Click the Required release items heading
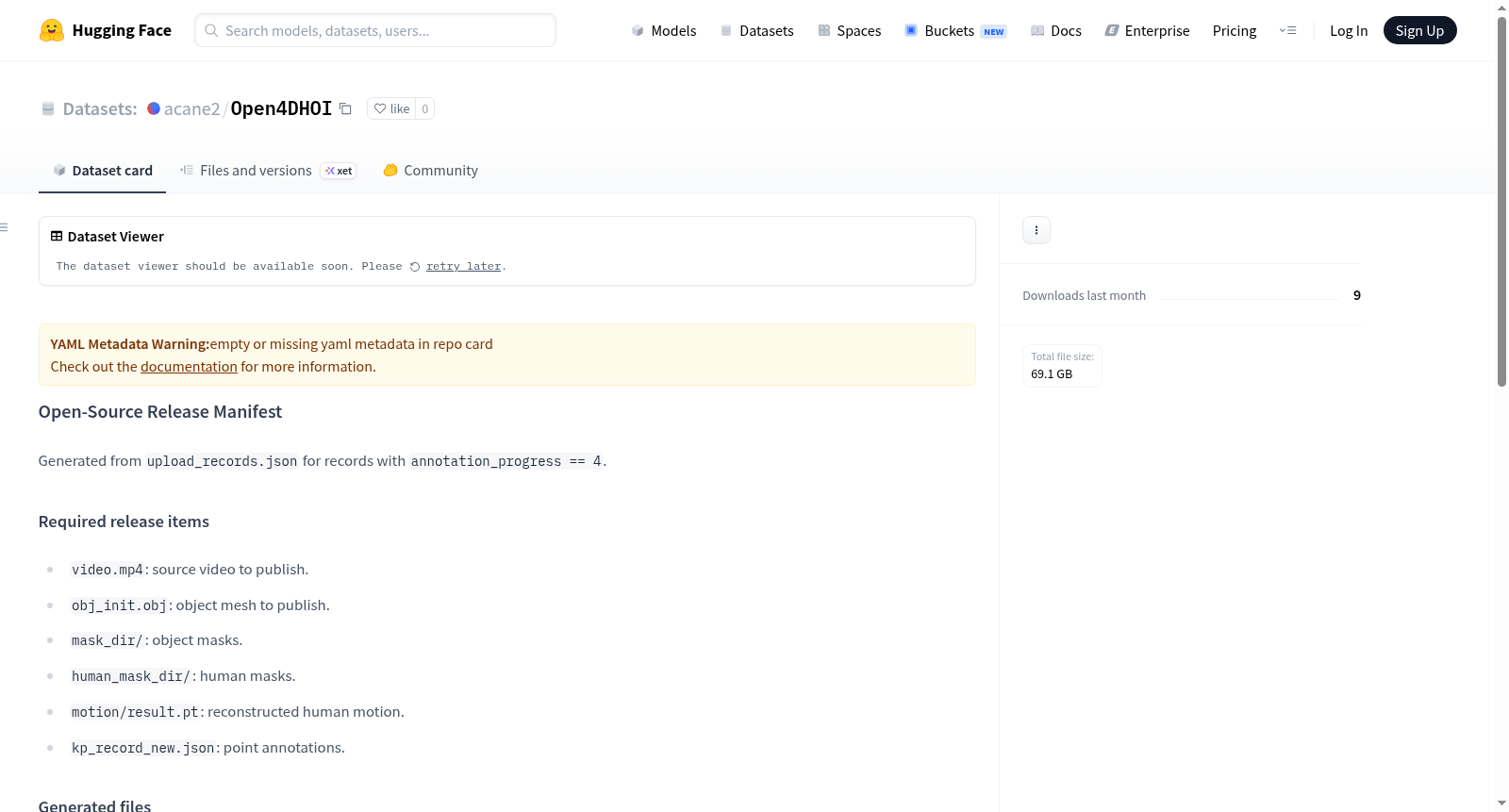This screenshot has height=812, width=1509. pyautogui.click(x=124, y=522)
